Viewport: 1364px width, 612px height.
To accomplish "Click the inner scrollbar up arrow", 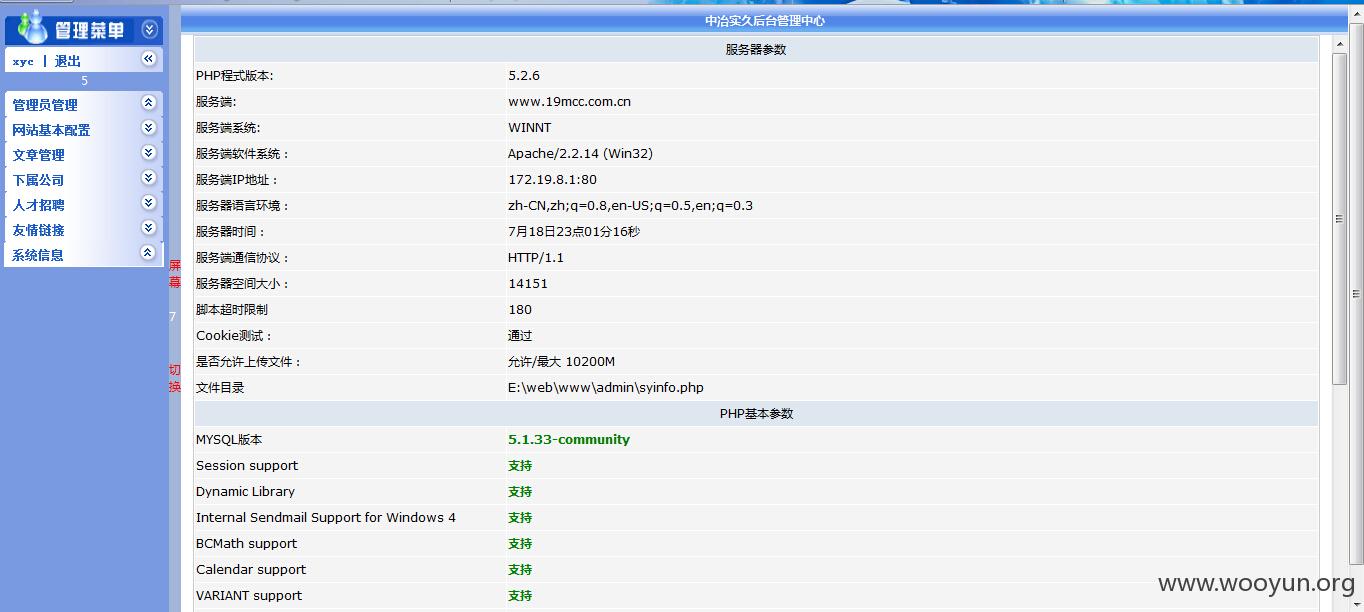I will pyautogui.click(x=1340, y=43).
